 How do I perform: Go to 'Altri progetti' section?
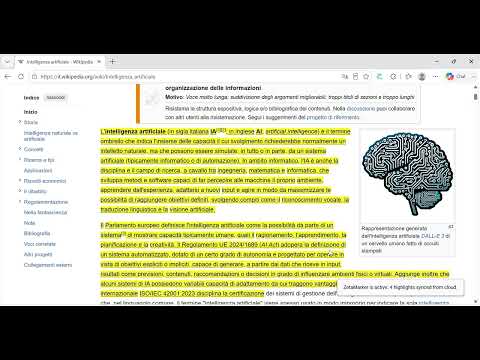(38, 254)
